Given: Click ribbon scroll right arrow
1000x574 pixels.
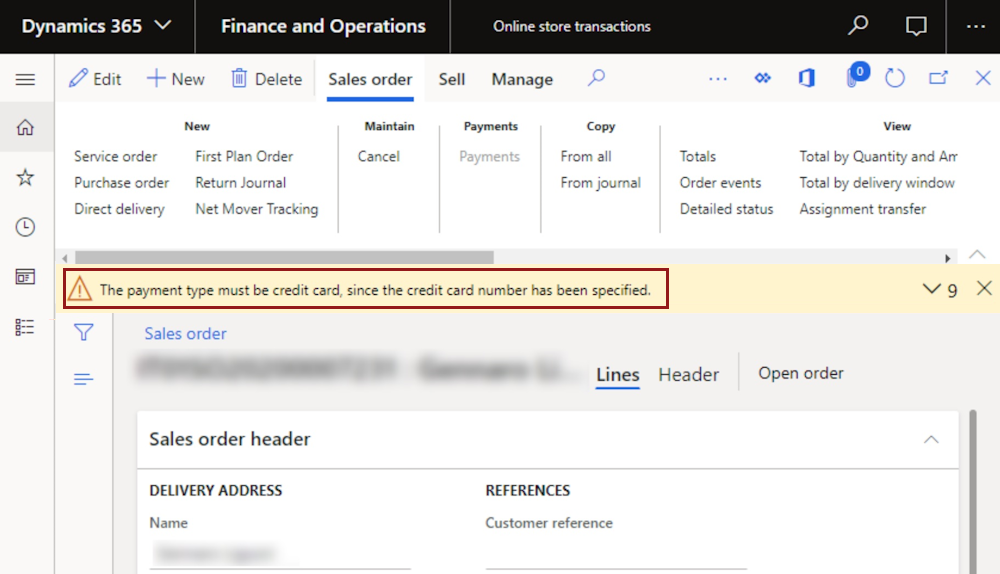Looking at the screenshot, I should pos(948,258).
